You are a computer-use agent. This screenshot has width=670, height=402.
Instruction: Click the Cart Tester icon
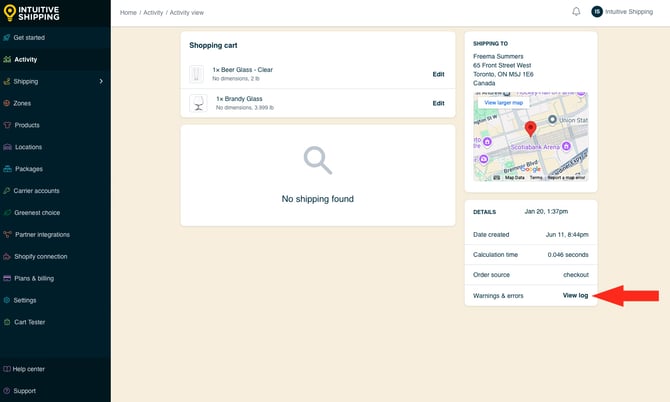point(7,322)
